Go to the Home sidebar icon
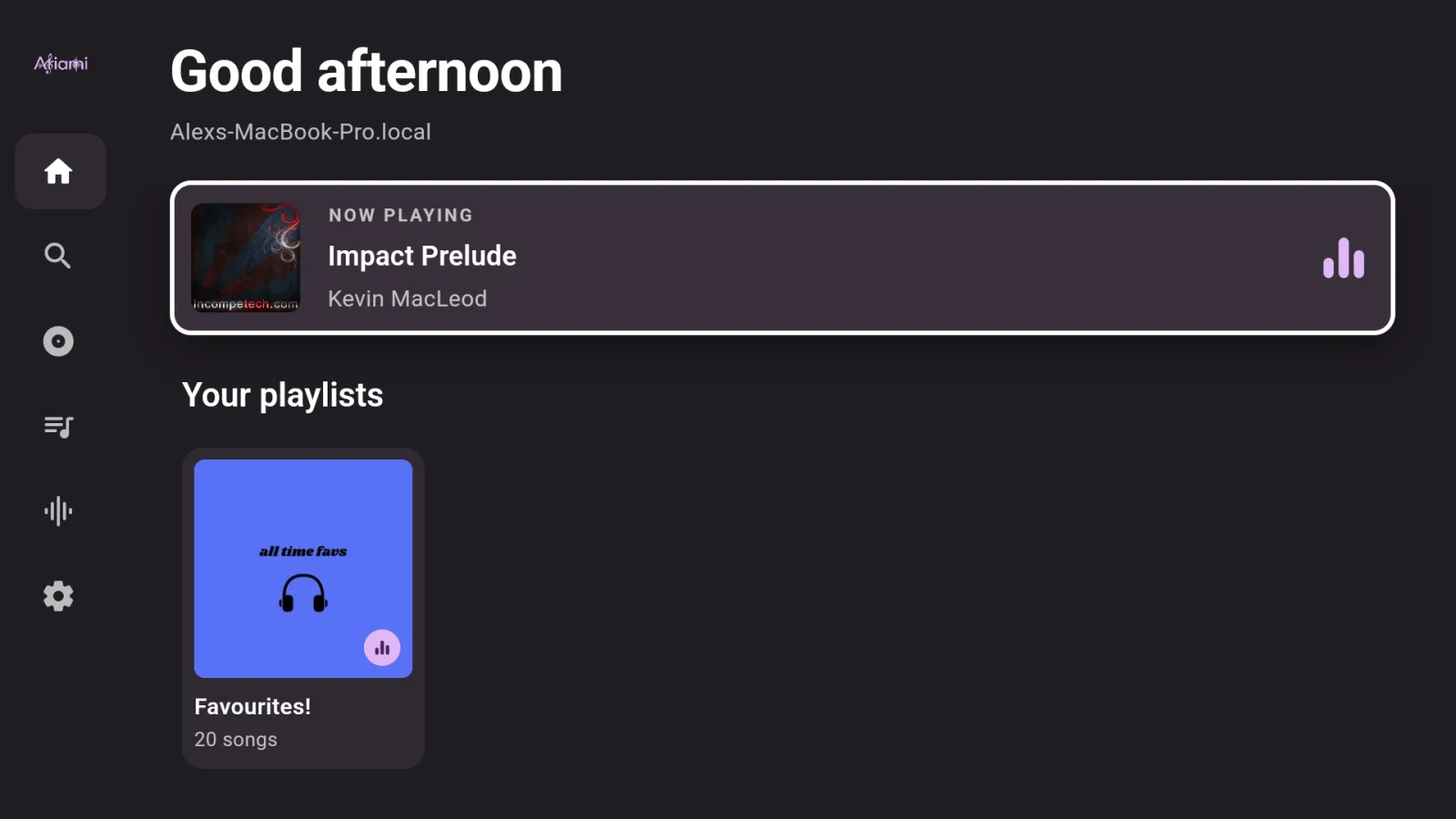Viewport: 1456px width, 819px height. pyautogui.click(x=59, y=171)
